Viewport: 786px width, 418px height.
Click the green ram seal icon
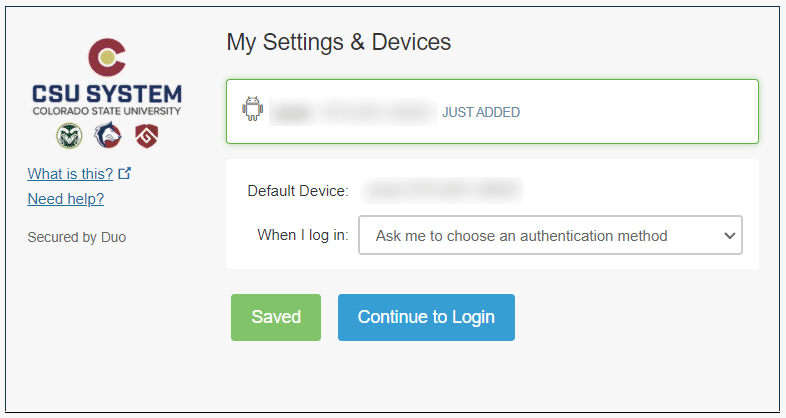69,135
